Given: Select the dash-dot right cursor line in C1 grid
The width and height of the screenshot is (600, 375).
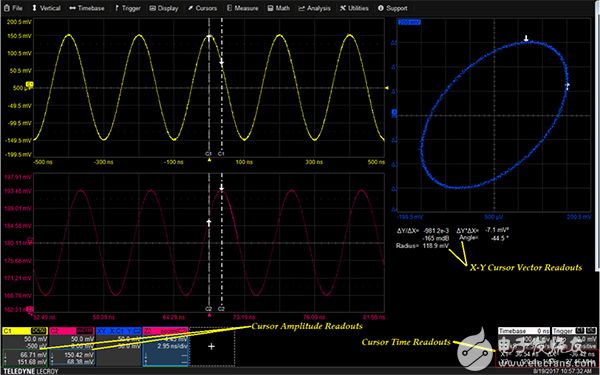Looking at the screenshot, I should (222, 87).
